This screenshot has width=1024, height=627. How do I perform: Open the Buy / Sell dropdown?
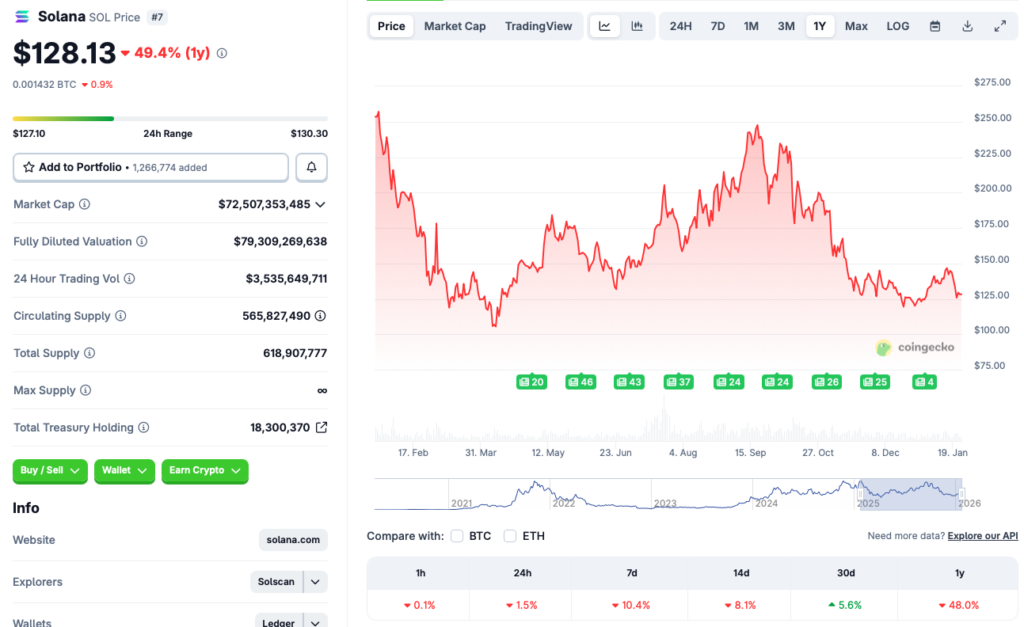(x=50, y=471)
